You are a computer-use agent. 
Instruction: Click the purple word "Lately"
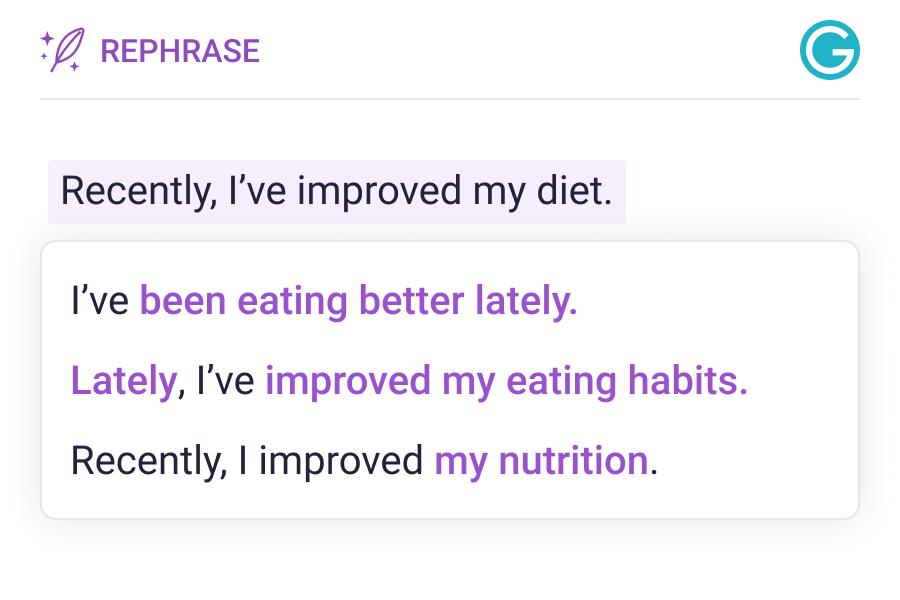(123, 381)
